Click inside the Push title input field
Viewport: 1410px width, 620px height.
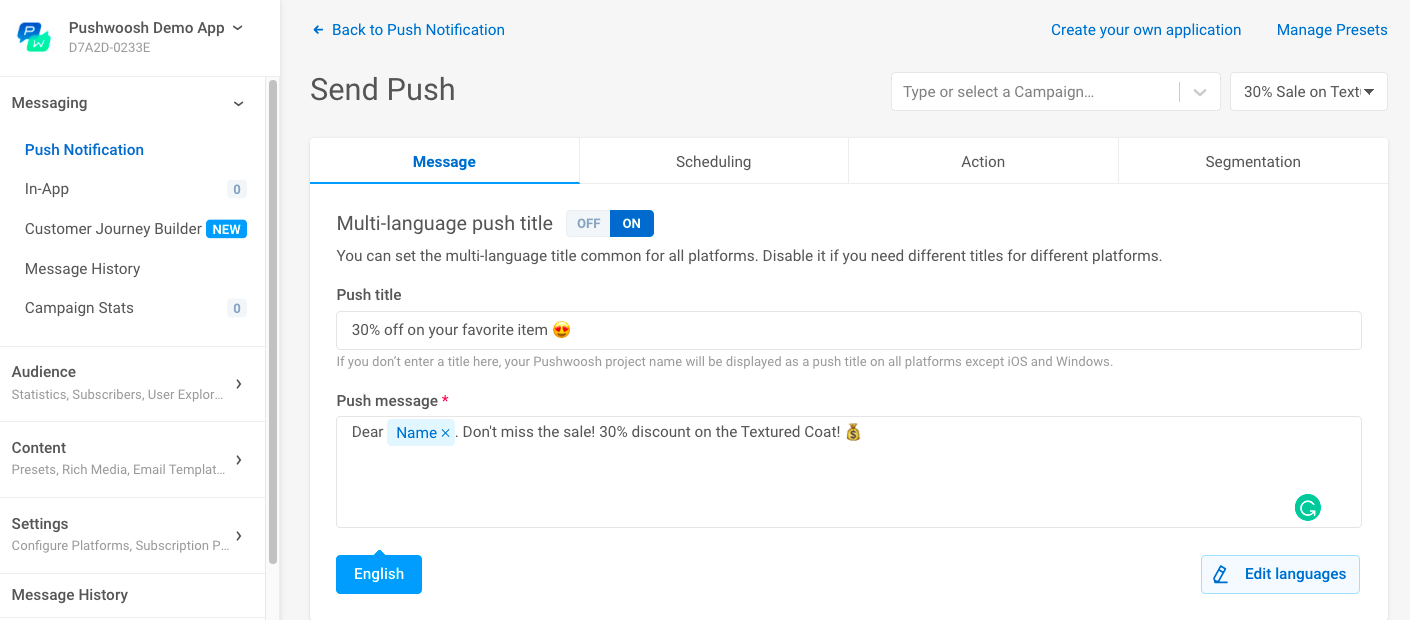[x=849, y=330]
